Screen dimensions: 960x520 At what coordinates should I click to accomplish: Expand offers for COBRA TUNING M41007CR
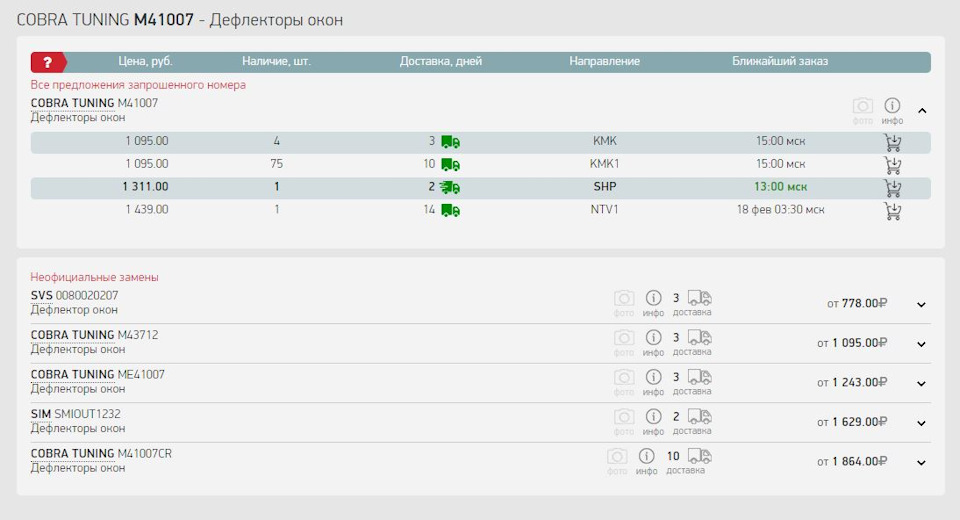point(921,462)
